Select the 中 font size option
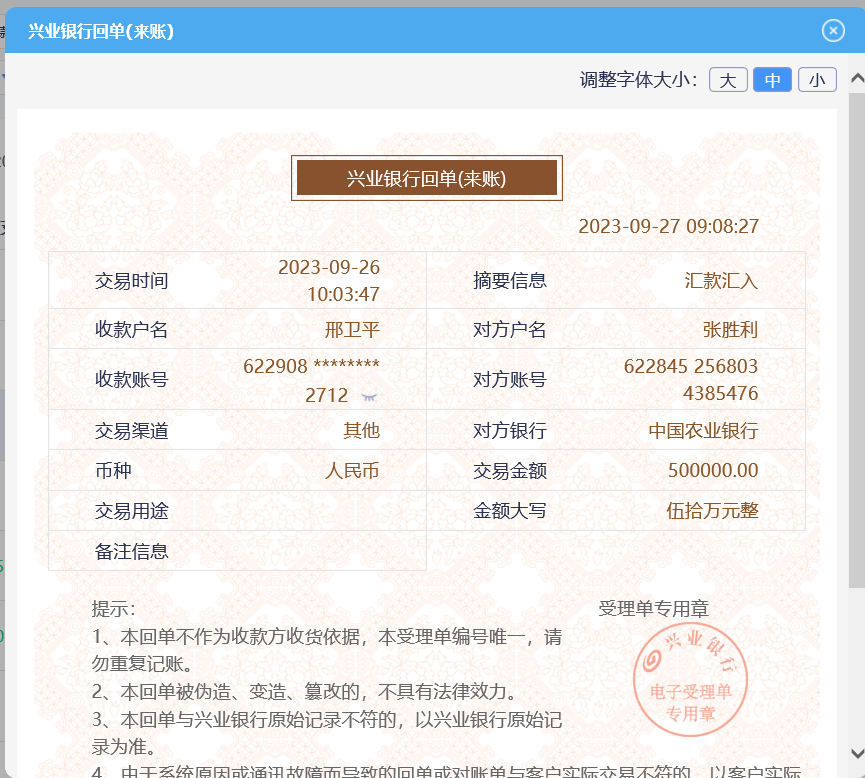 point(772,80)
